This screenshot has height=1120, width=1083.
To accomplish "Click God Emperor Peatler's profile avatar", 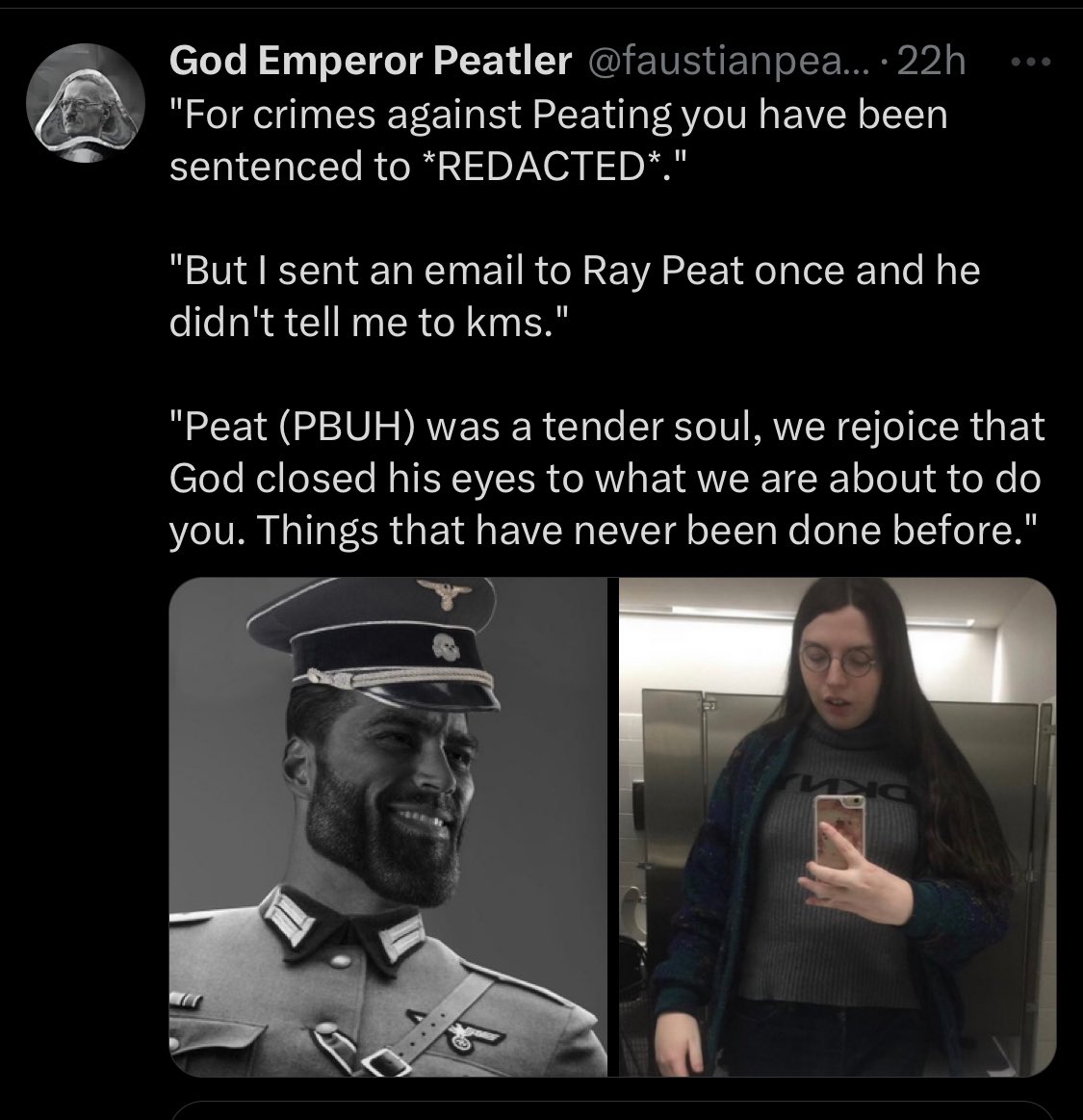I will coord(85,104).
